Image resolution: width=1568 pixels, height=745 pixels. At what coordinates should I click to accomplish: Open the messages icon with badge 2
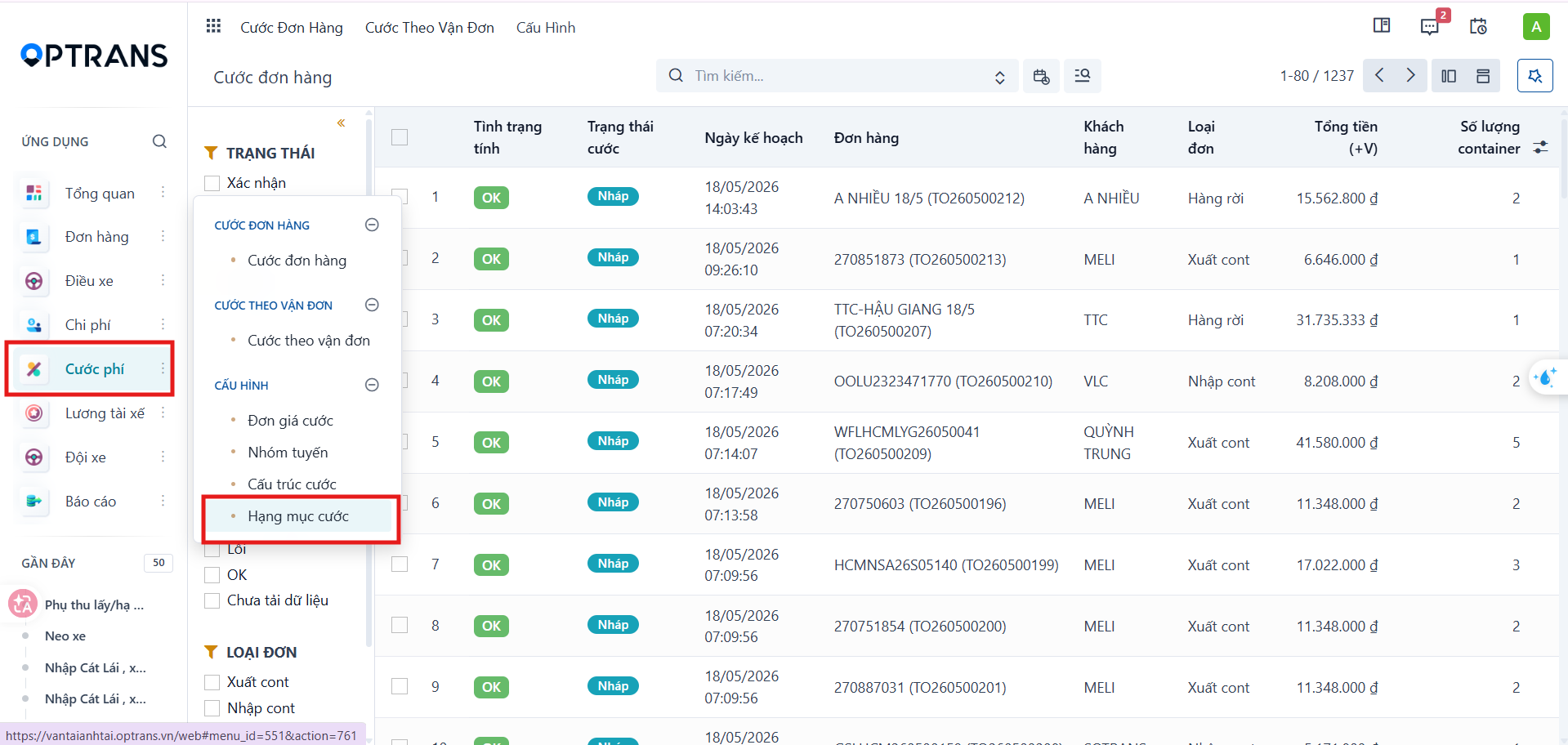[1431, 26]
